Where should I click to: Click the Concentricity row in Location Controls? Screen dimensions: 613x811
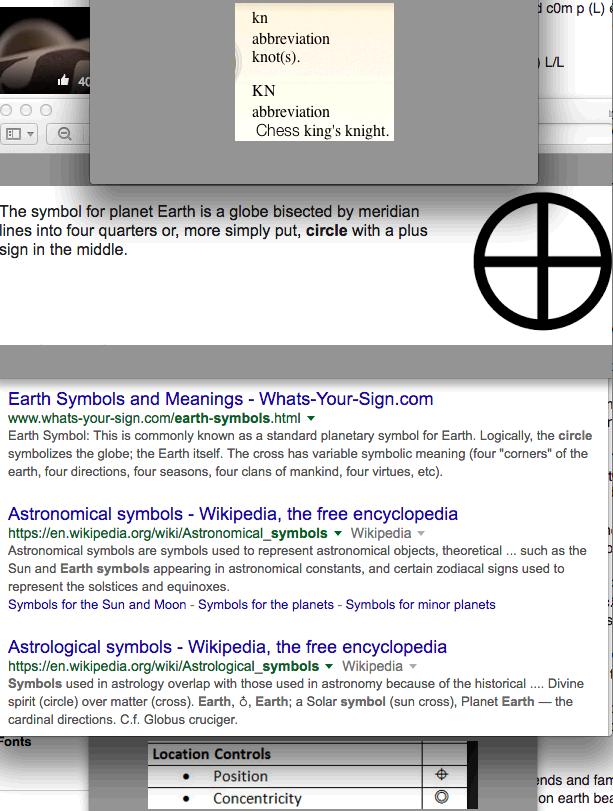307,799
